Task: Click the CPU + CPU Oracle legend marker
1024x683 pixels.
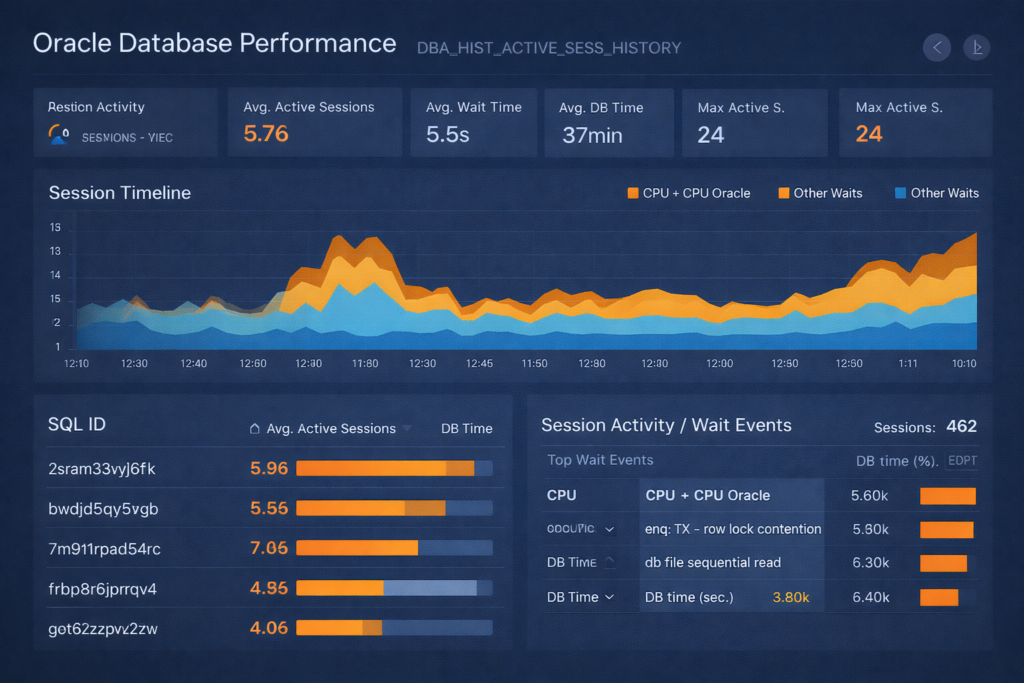Action: click(633, 193)
